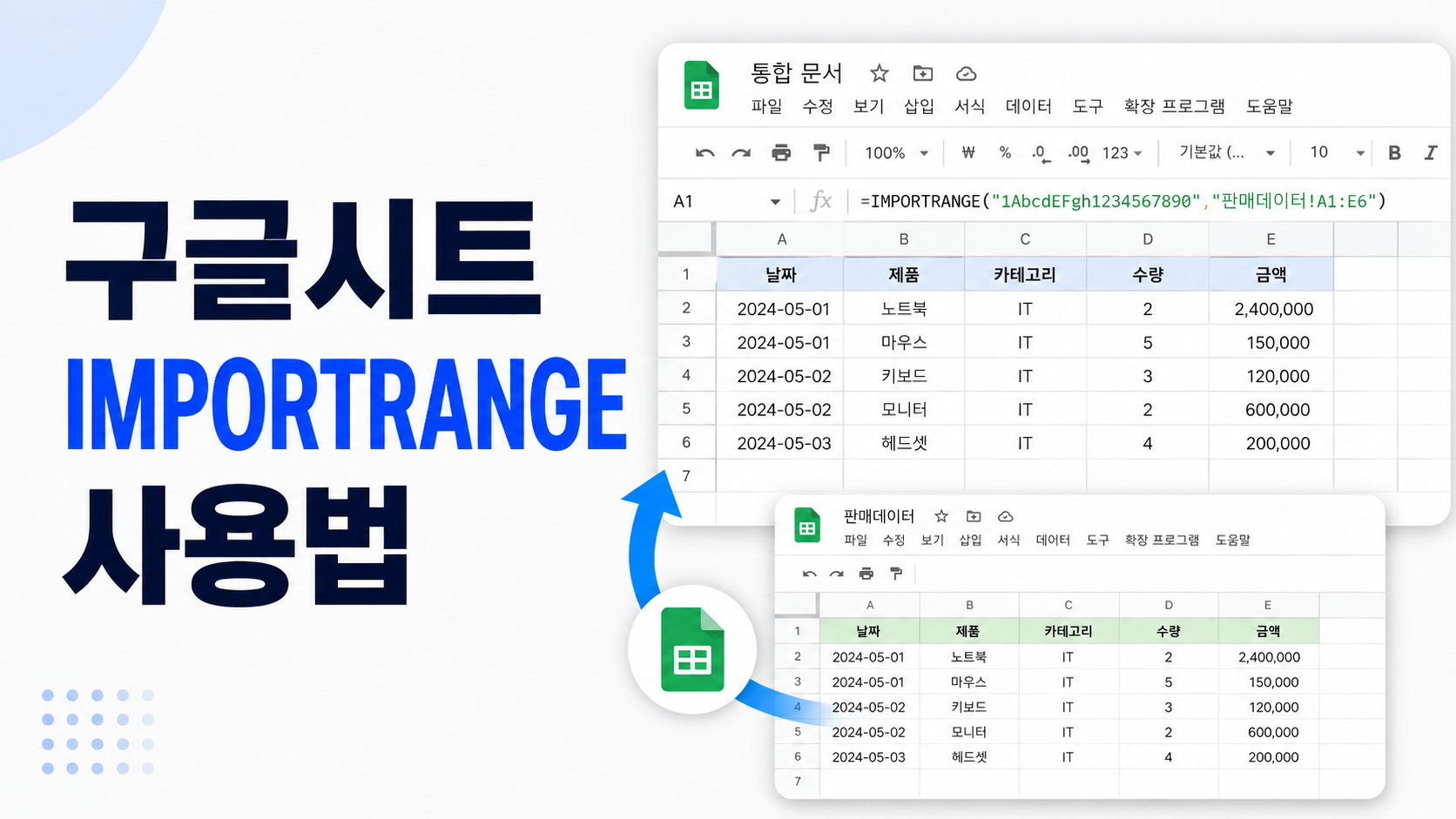
Task: Open 삽입 menu in 통합 문서
Action: [919, 106]
